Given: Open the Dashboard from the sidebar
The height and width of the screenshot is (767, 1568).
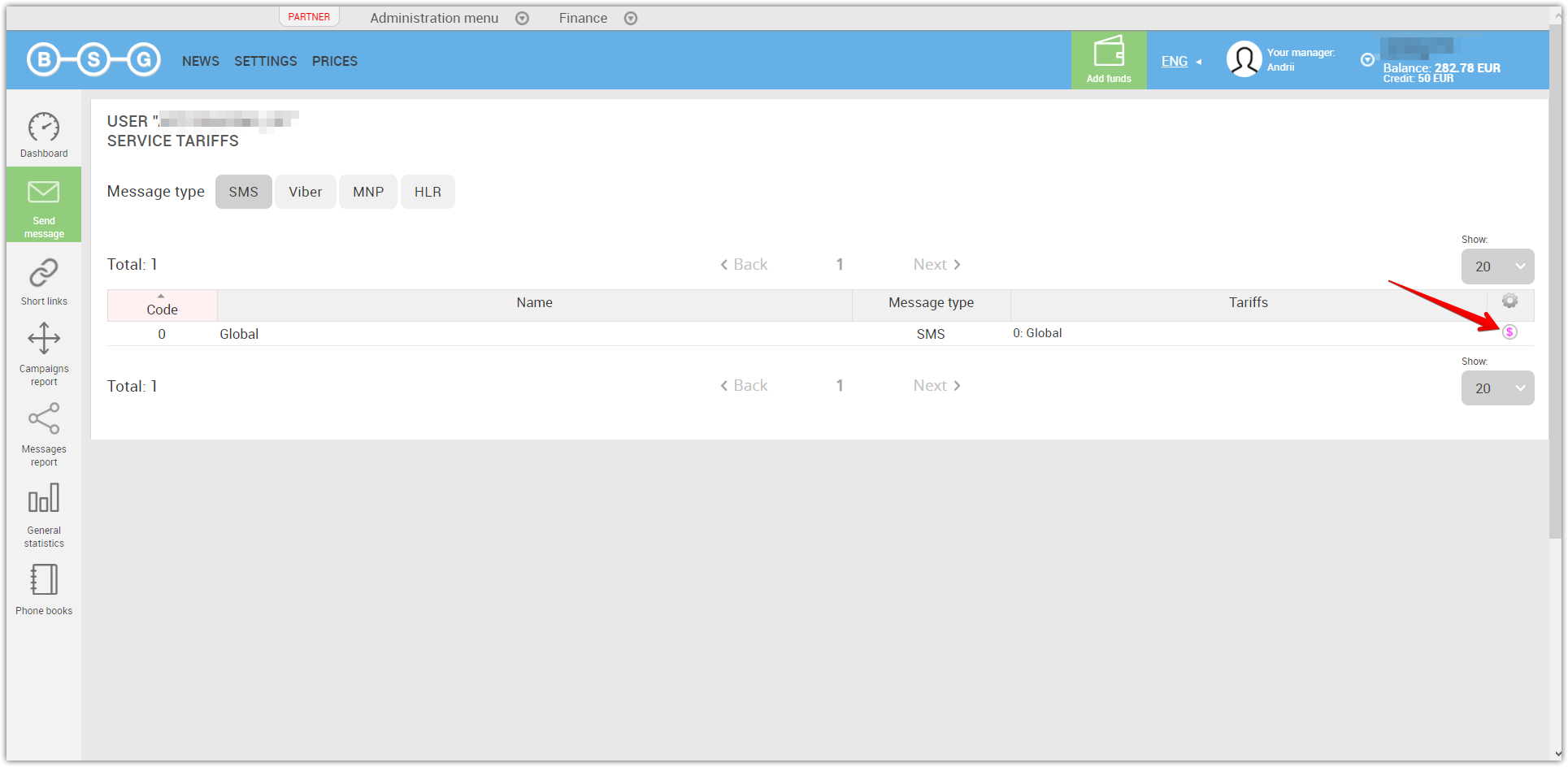Looking at the screenshot, I should point(44,135).
